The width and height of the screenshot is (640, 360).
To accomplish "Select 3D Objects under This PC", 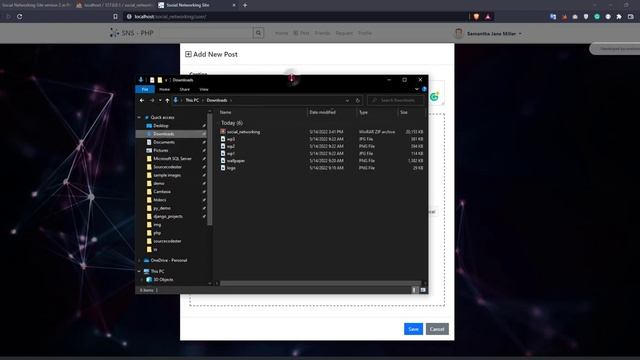I will click(x=163, y=280).
